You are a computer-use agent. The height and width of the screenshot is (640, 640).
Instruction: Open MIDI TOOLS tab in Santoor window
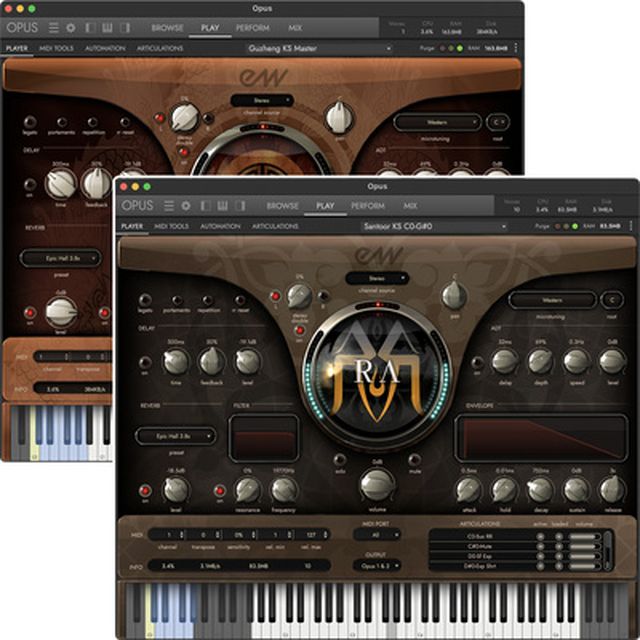click(x=171, y=226)
